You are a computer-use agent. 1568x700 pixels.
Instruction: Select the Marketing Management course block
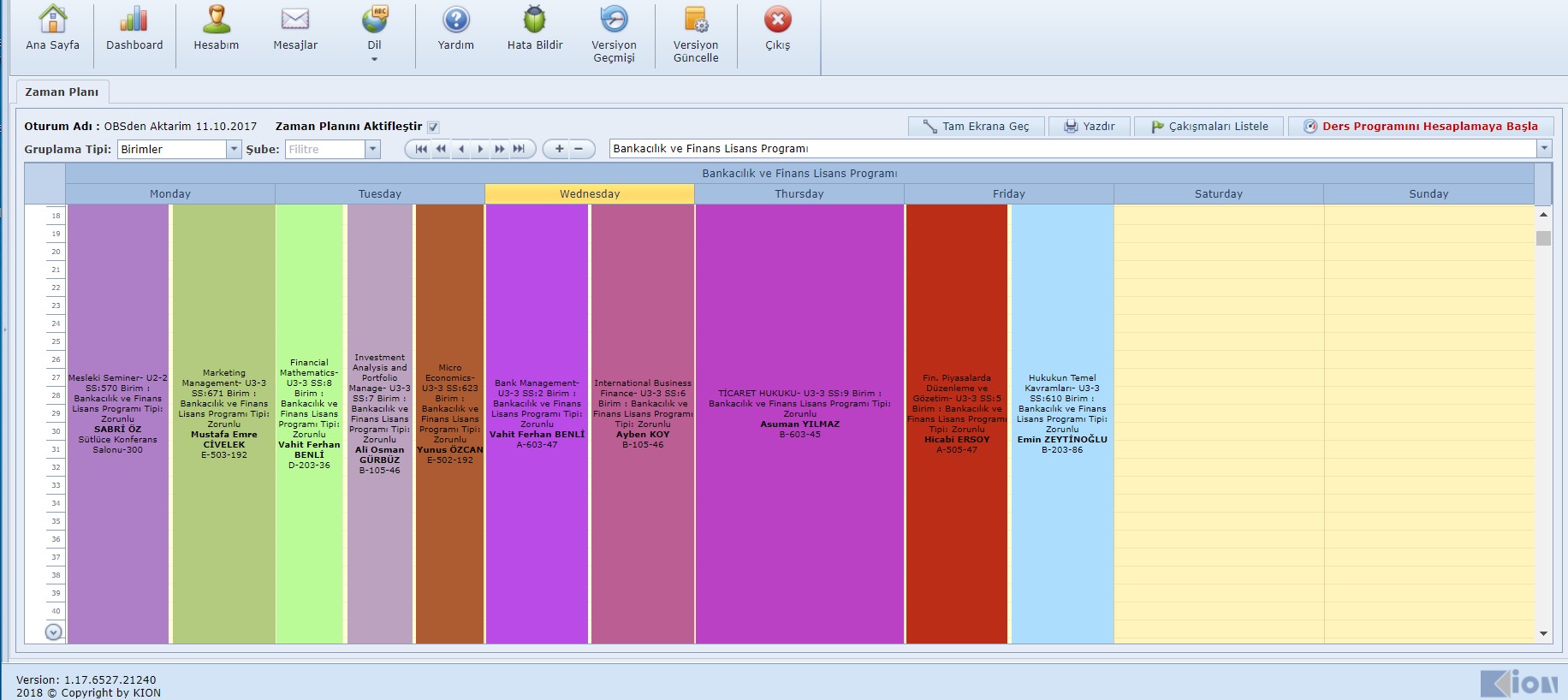[223, 424]
